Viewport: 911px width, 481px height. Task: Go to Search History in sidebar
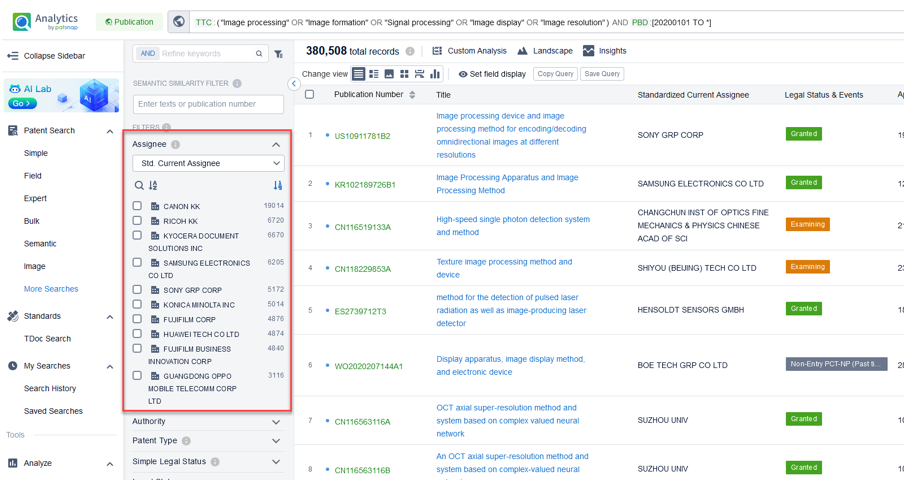click(x=50, y=388)
